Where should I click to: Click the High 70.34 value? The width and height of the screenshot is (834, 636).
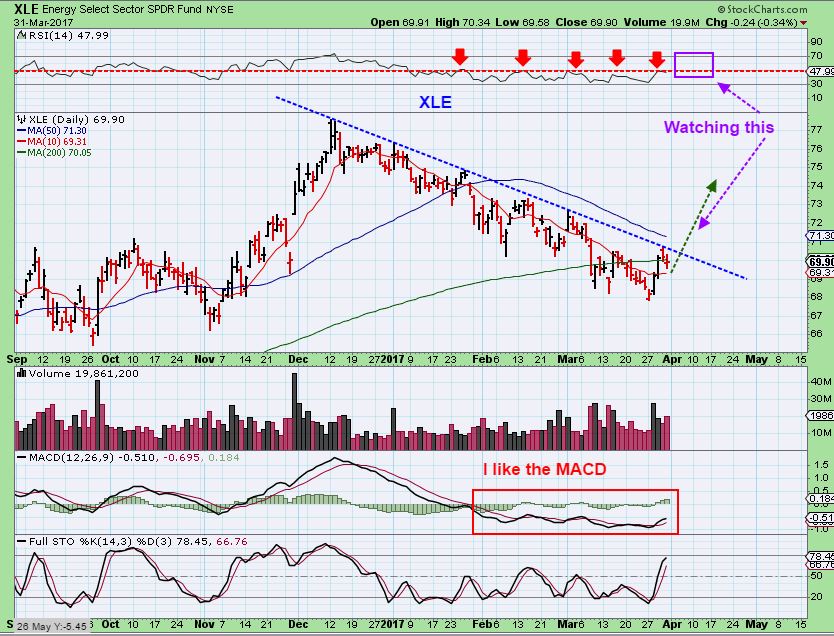point(462,22)
